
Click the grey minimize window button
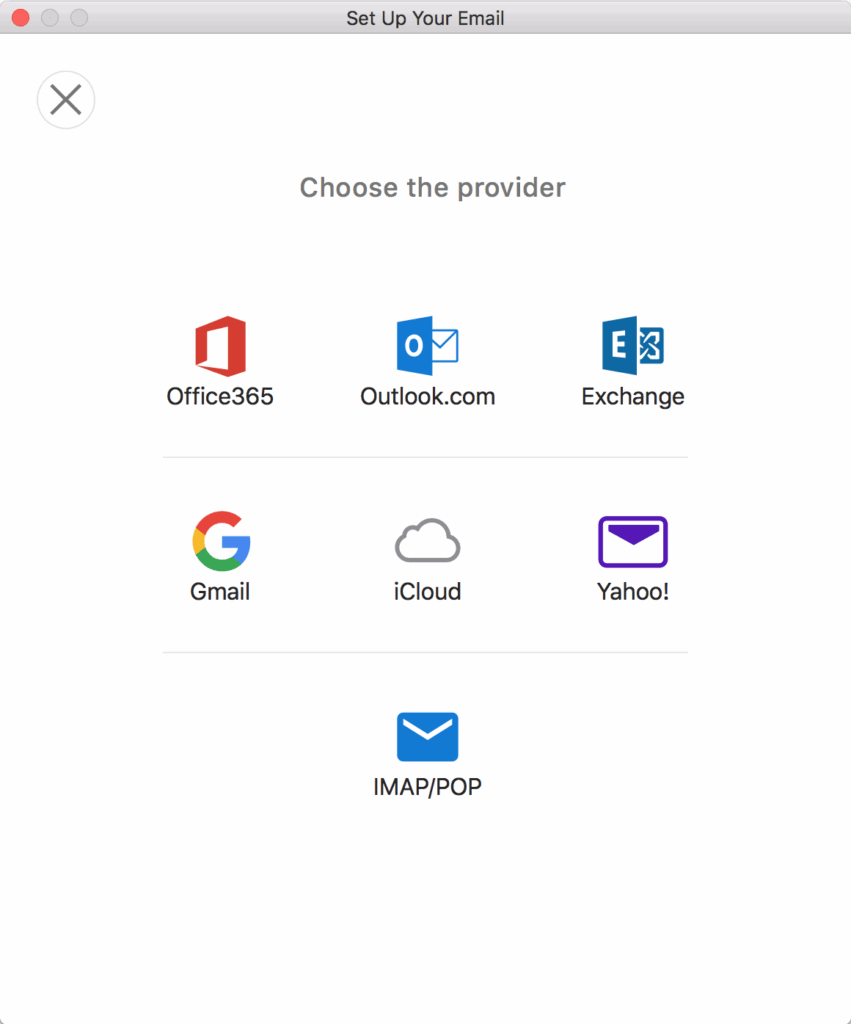49,18
